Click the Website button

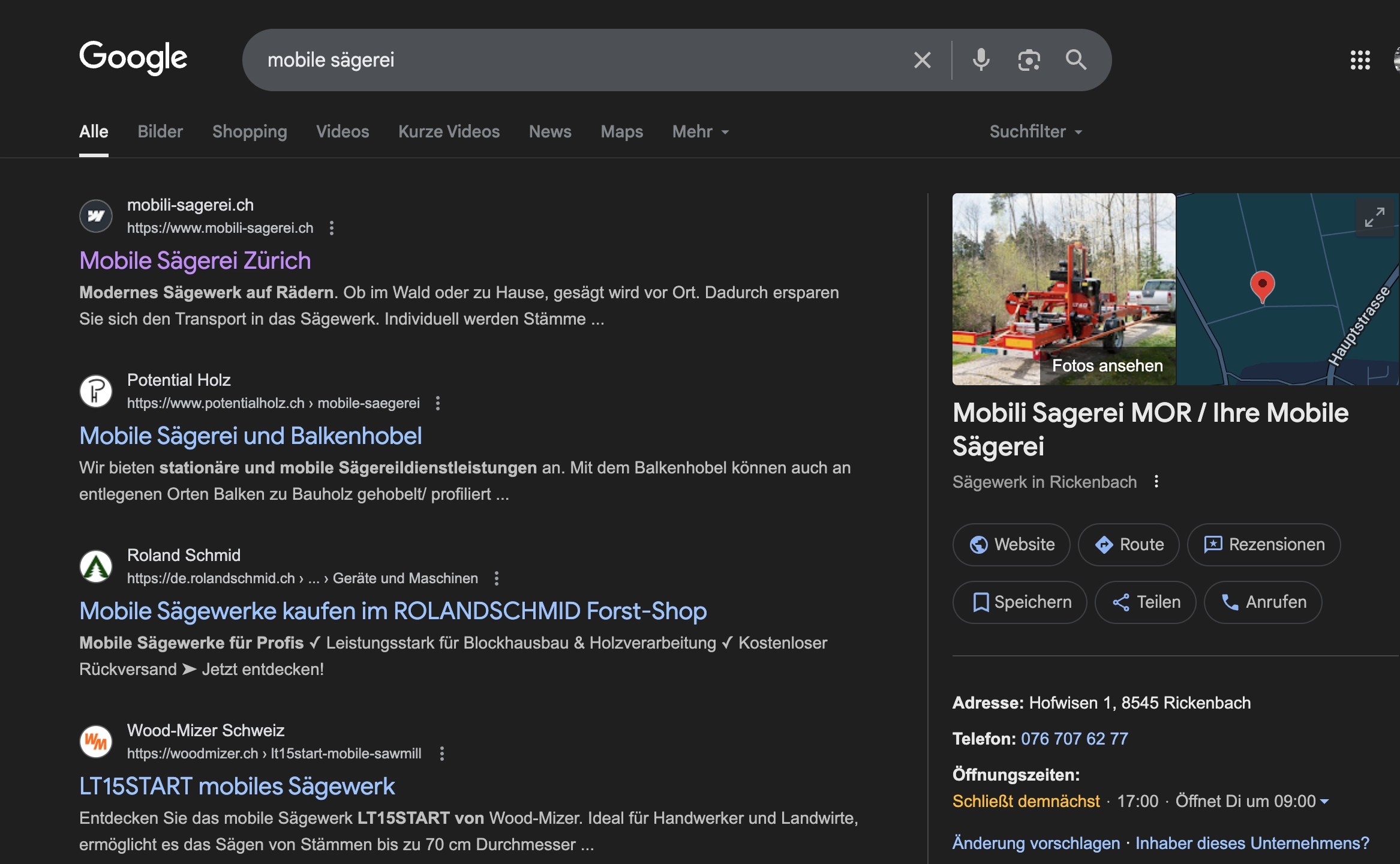[x=1011, y=544]
